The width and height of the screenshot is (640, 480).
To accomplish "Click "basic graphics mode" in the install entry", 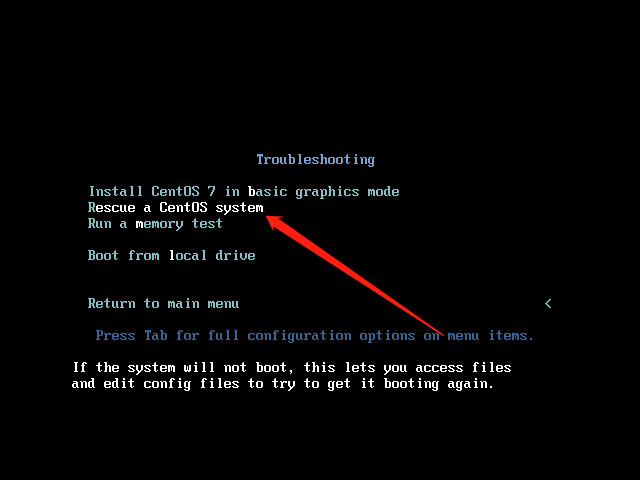I will click(324, 191).
